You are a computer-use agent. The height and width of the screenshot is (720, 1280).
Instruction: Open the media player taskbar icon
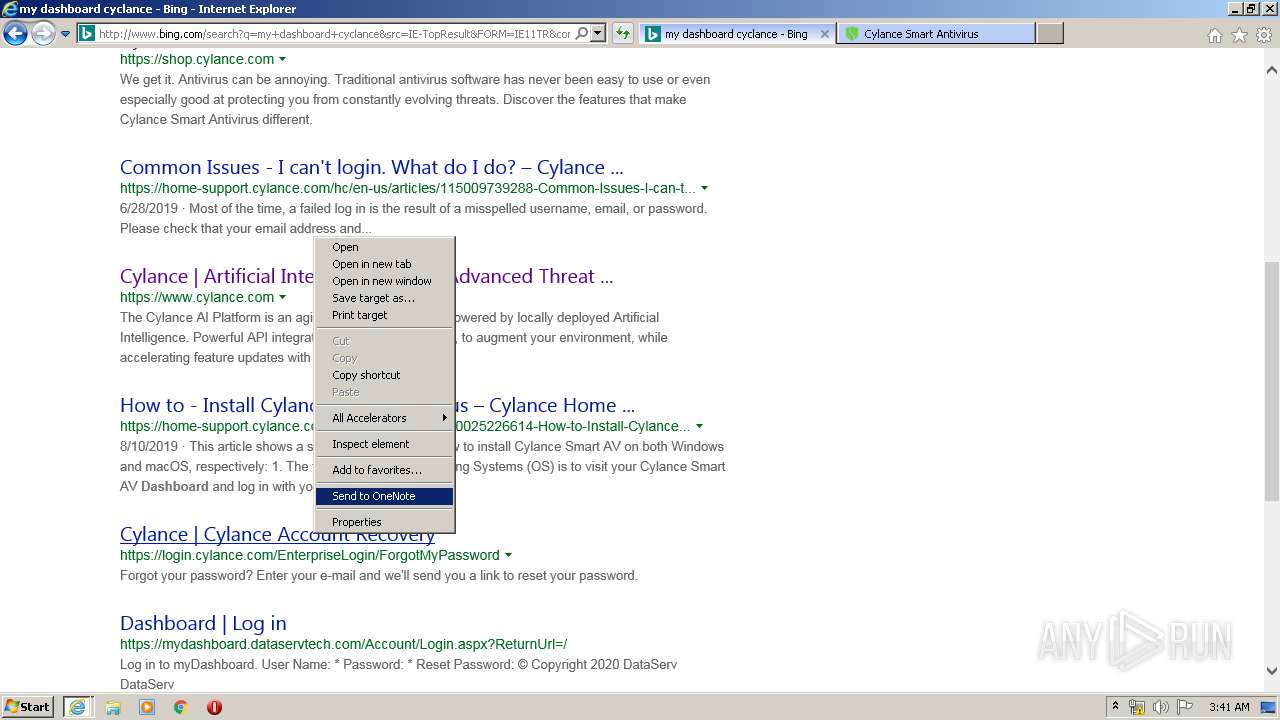point(147,707)
